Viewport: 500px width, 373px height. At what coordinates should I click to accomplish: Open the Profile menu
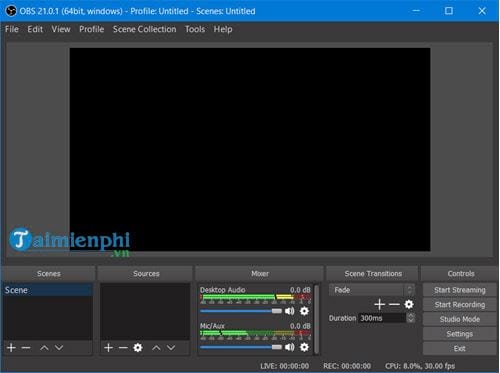[x=91, y=29]
